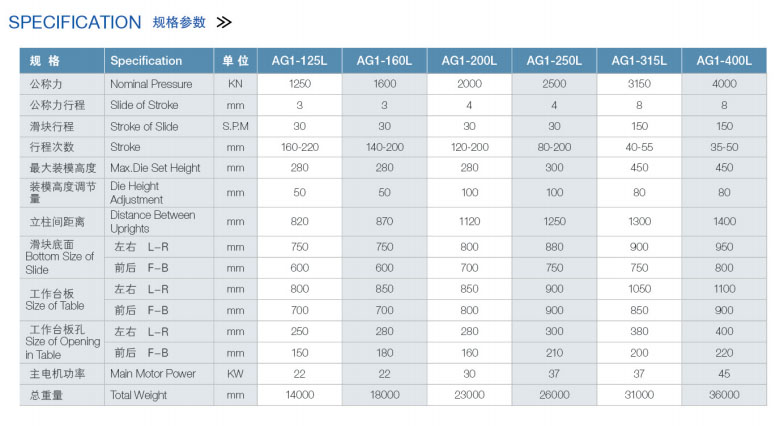Click the Main Motor Power label
The width and height of the screenshot is (784, 426).
(153, 373)
